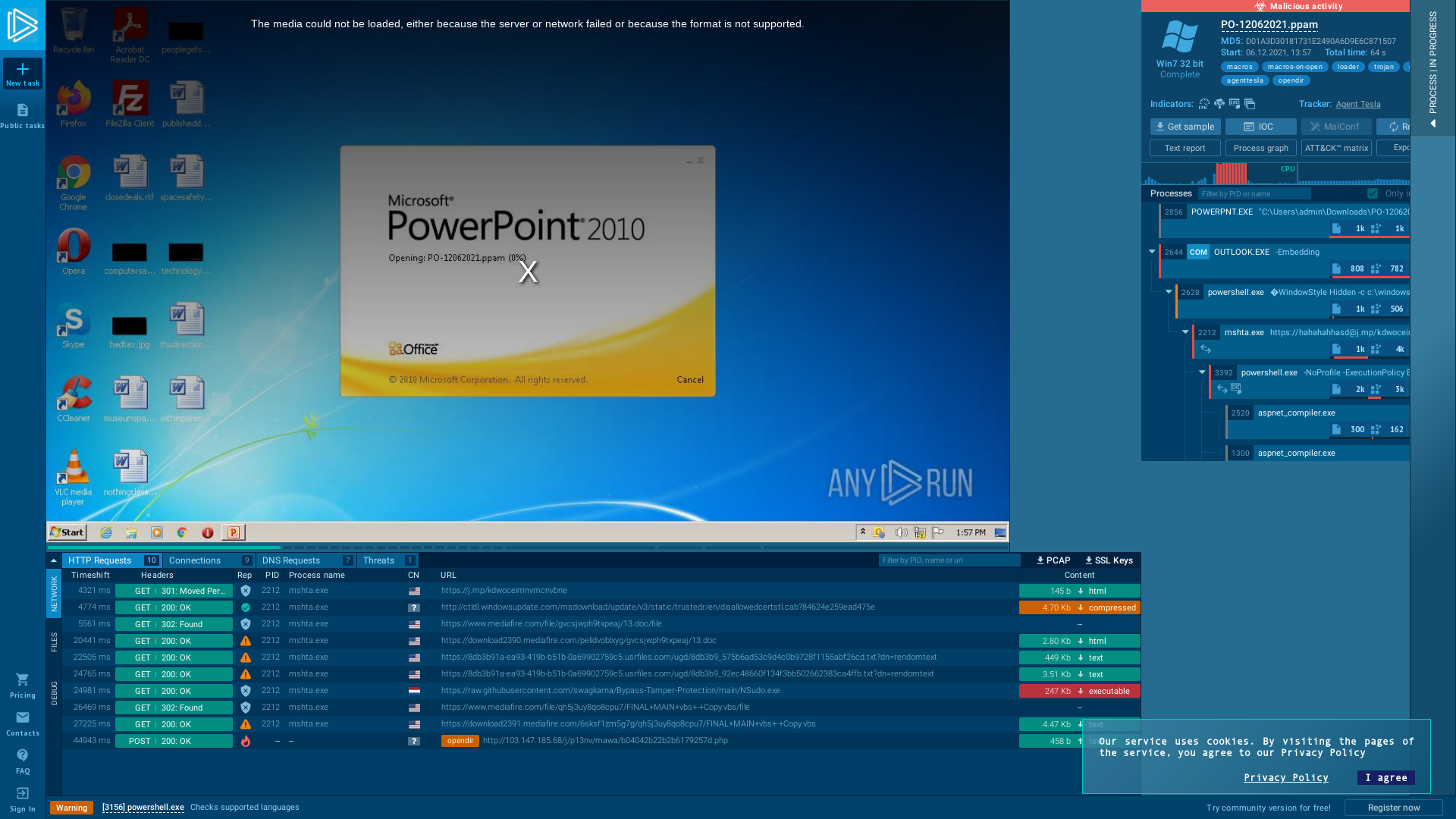
Task: Switch to DNS Requests tab
Action: (x=306, y=560)
